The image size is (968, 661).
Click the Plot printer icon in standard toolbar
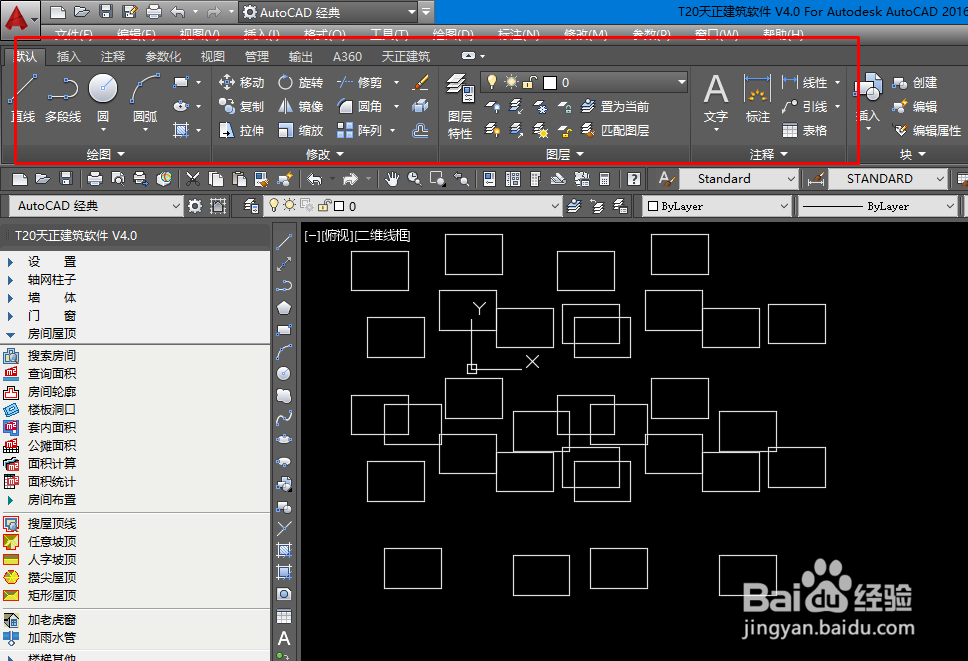[x=94, y=179]
